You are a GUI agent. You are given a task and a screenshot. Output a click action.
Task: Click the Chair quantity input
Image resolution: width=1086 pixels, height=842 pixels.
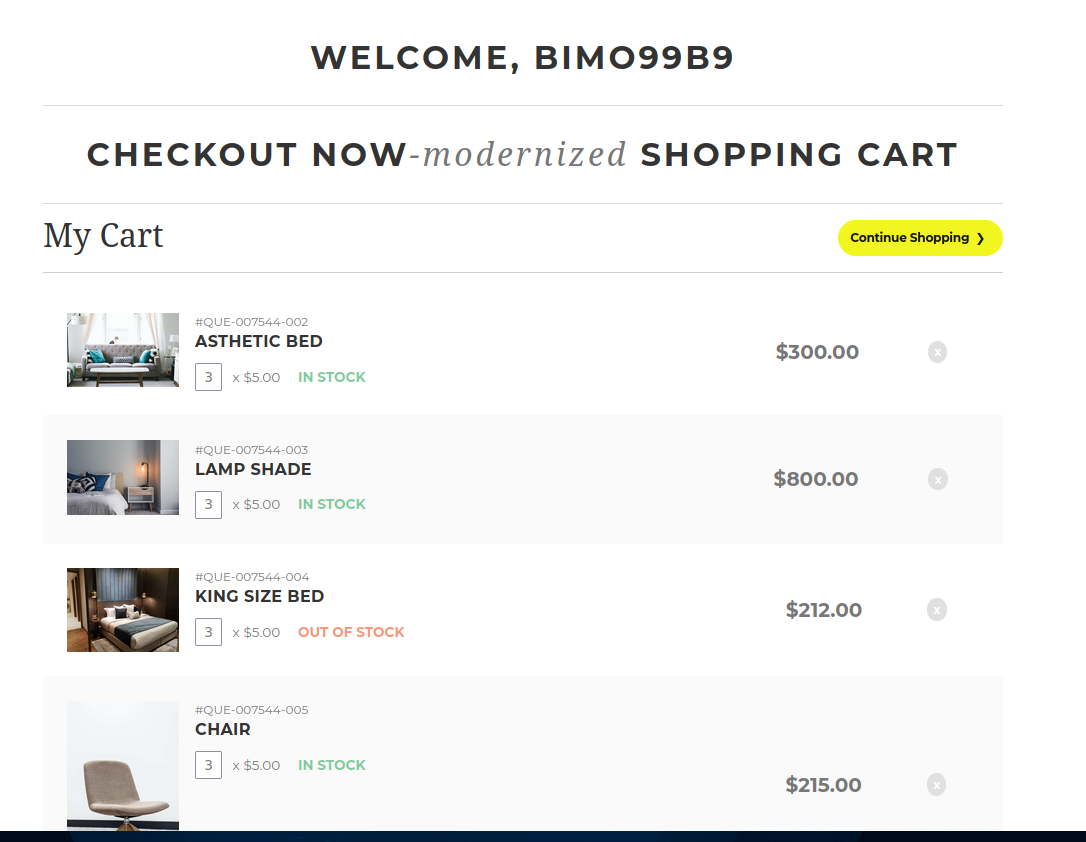click(x=208, y=765)
